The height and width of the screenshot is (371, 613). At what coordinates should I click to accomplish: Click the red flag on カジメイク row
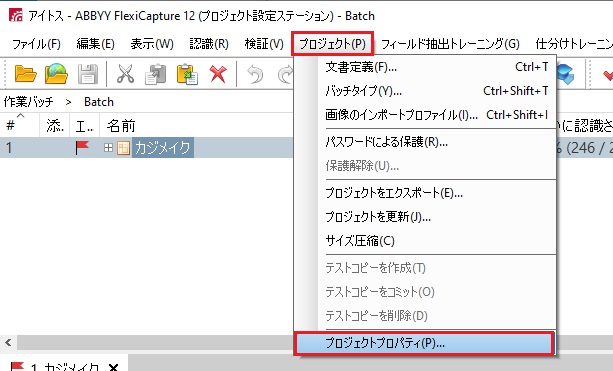(82, 148)
